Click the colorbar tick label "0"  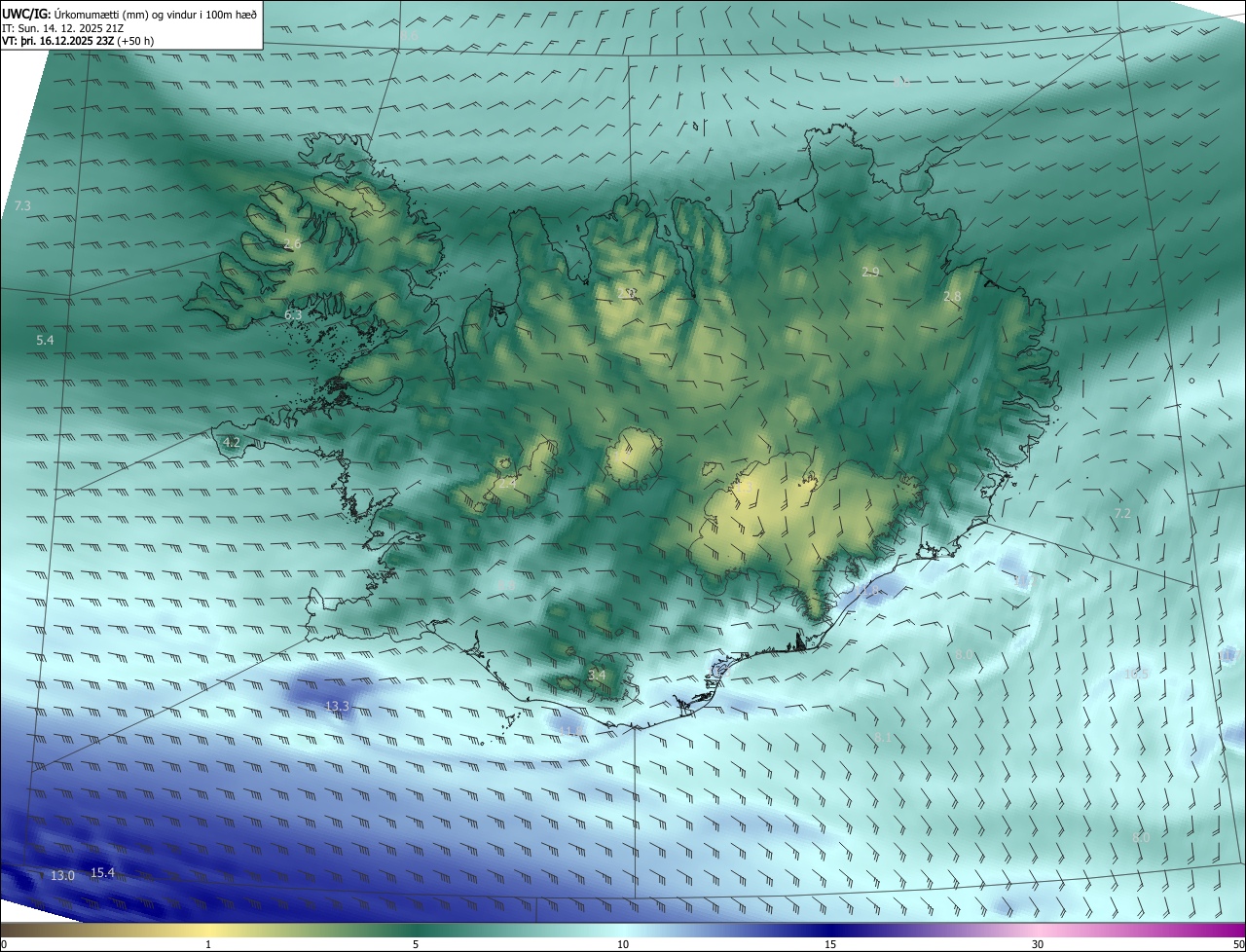click(x=4, y=944)
